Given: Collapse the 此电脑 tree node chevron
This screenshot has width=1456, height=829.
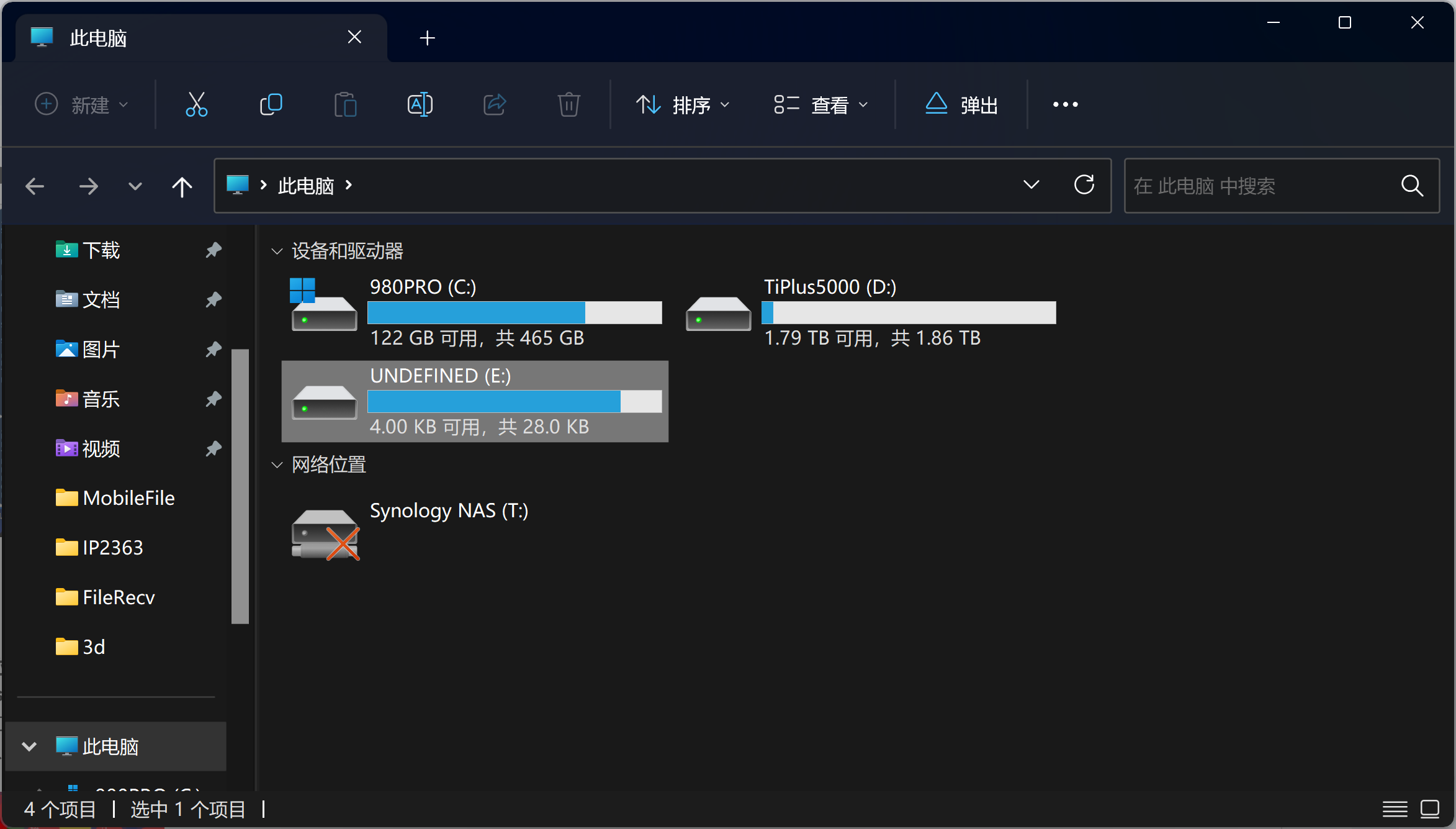Looking at the screenshot, I should coord(29,746).
